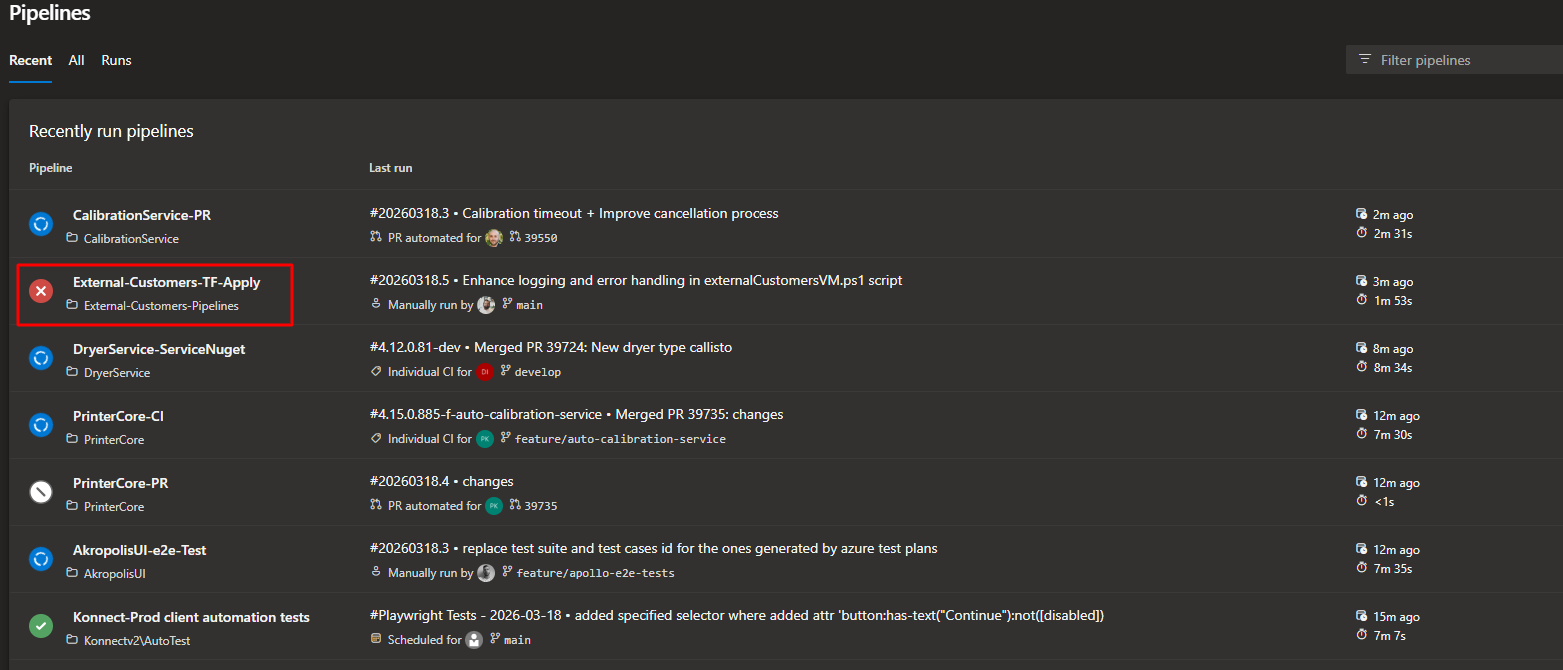Image resolution: width=1563 pixels, height=670 pixels.
Task: Click the succeeded status icon for Konnect-Prod tests
Action: pos(41,626)
